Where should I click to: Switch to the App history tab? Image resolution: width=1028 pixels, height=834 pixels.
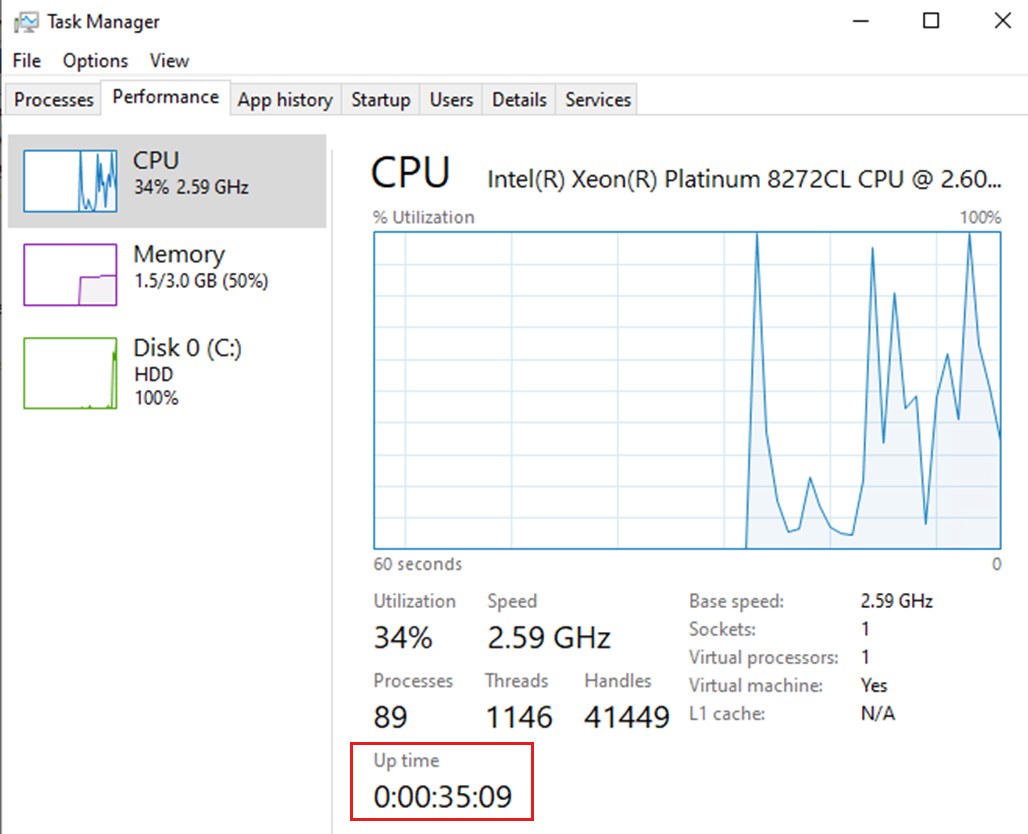click(285, 99)
